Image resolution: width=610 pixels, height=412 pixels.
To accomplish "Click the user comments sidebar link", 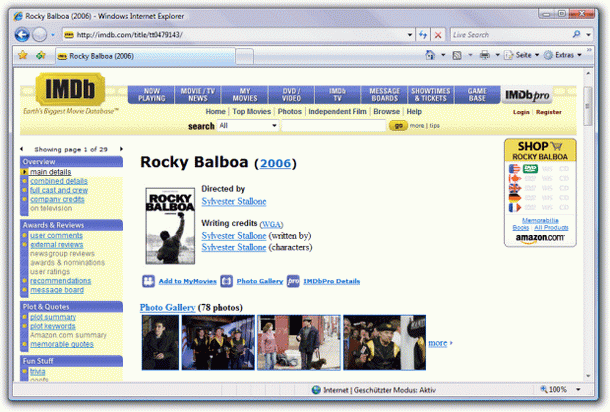I will tap(56, 236).
